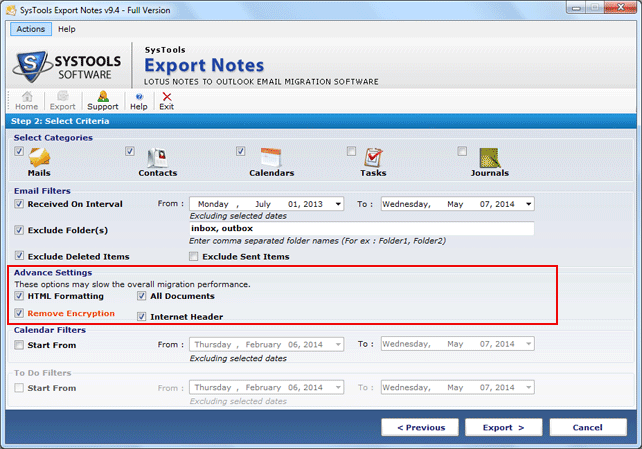
Task: Open Calendar Filters To date dropdown
Action: coord(529,344)
